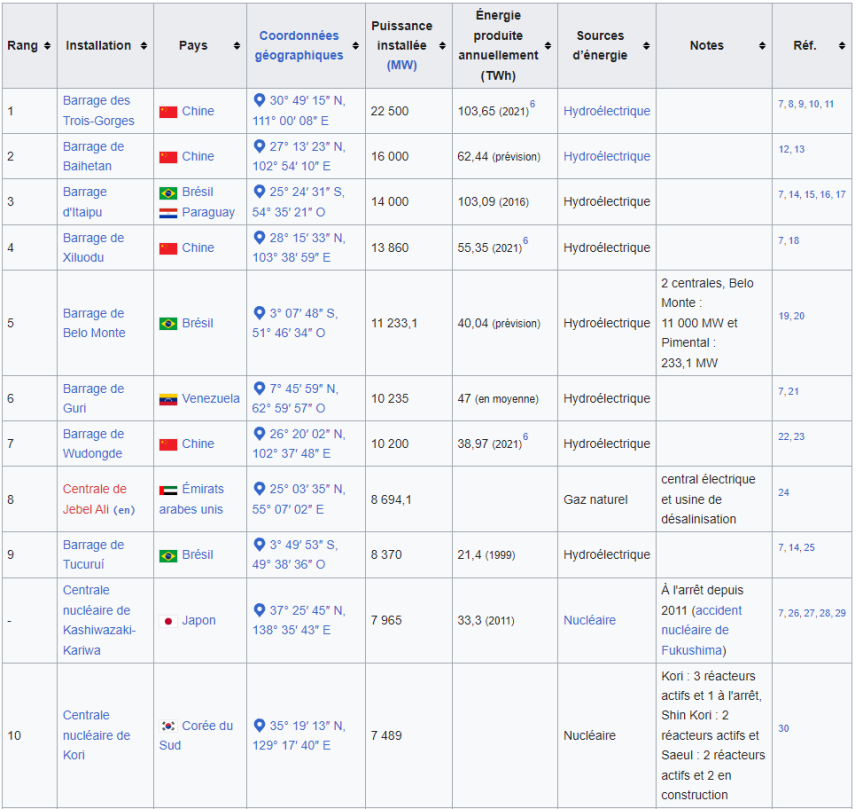Screen dimensions: 863x809
Task: Click the Paraguay flag icon
Action: click(168, 213)
